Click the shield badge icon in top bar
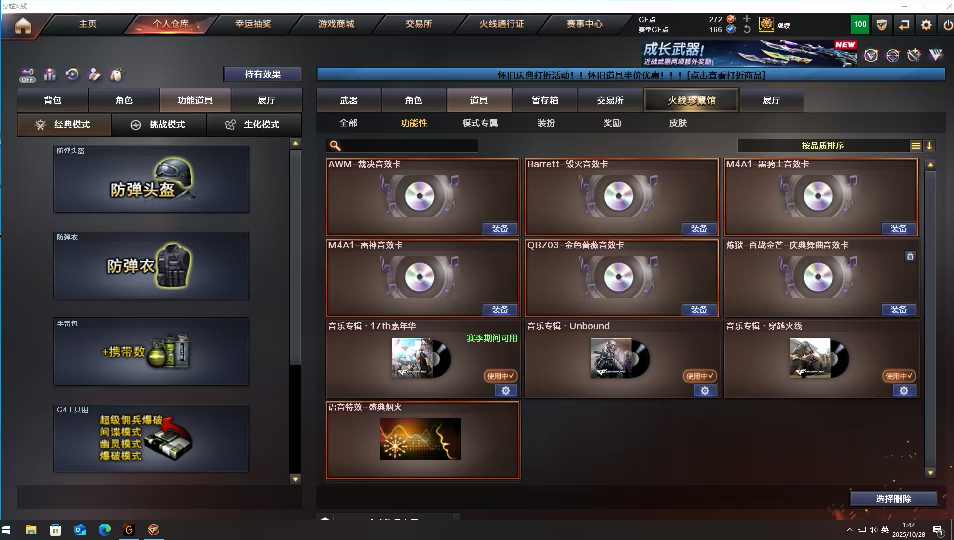 coord(882,24)
